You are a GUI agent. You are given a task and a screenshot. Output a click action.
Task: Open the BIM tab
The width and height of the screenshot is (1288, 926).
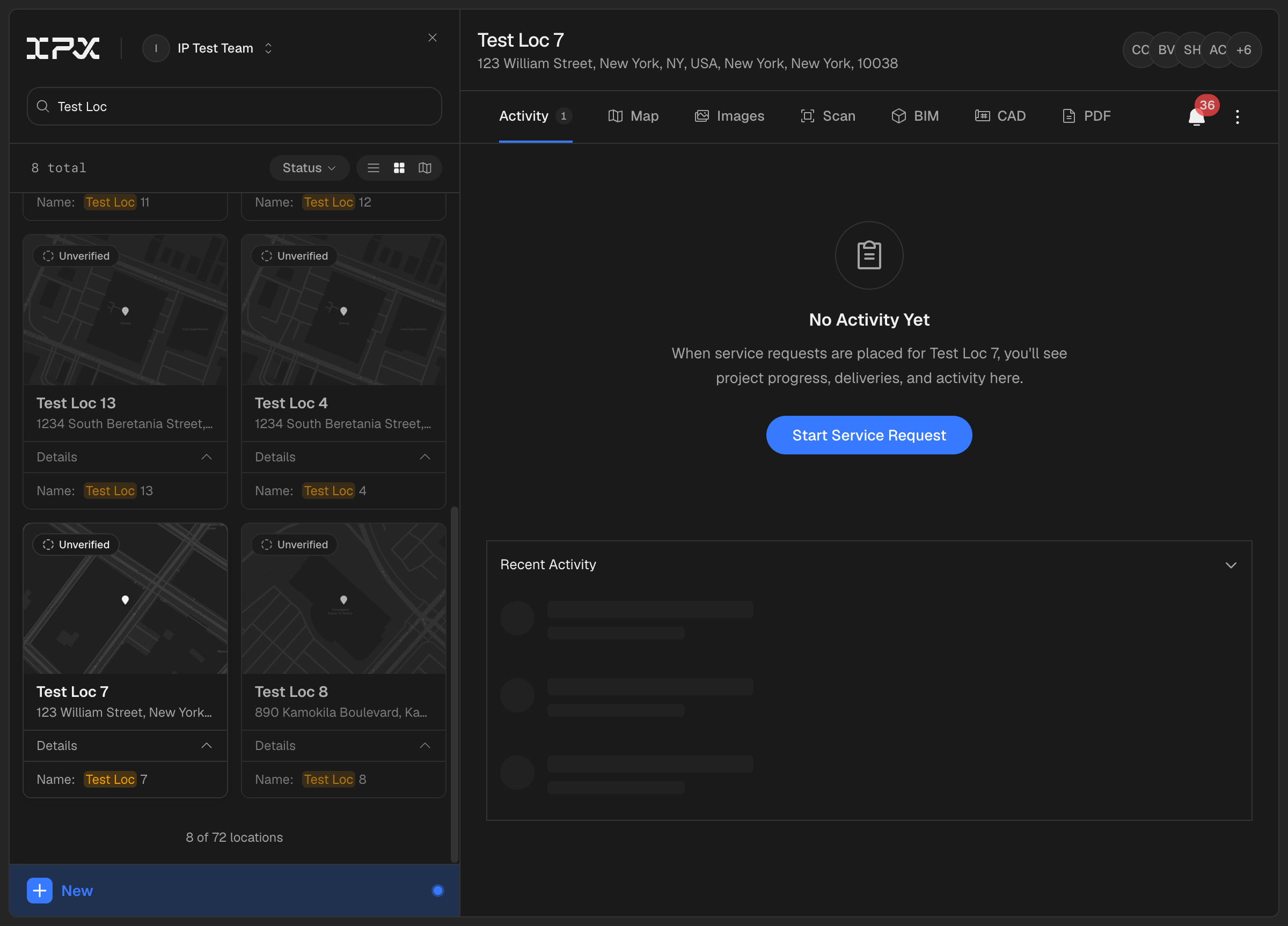[914, 116]
